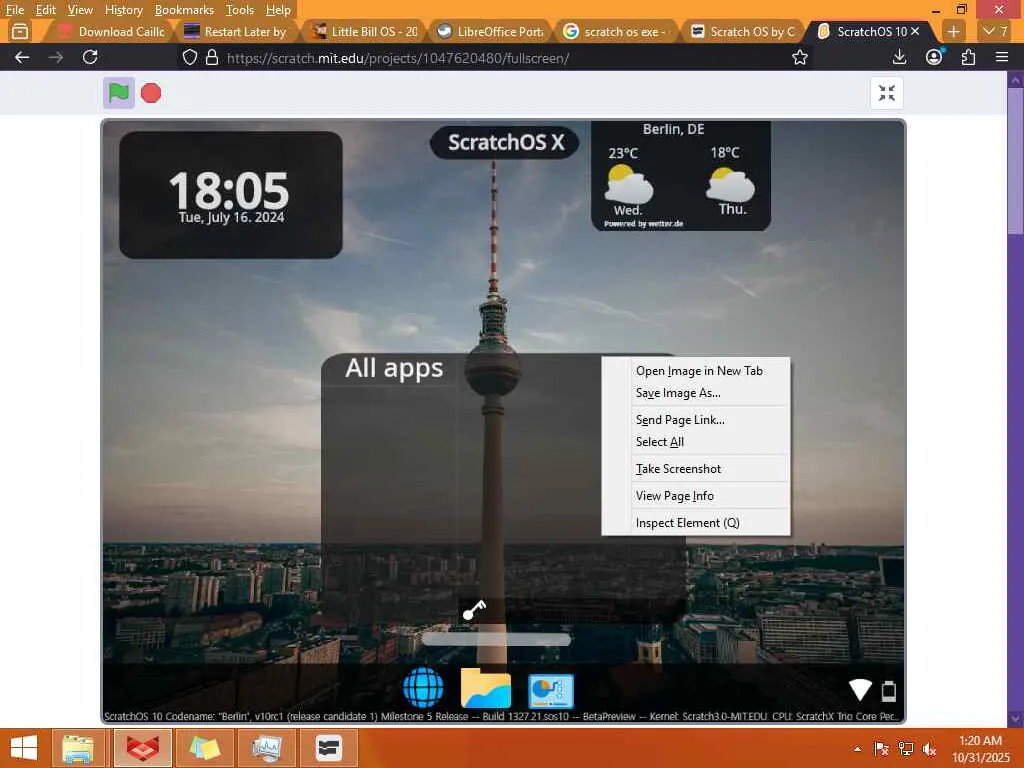Click the battery indicator in ScratchOS dock
Image resolution: width=1024 pixels, height=768 pixels.
pos(889,690)
